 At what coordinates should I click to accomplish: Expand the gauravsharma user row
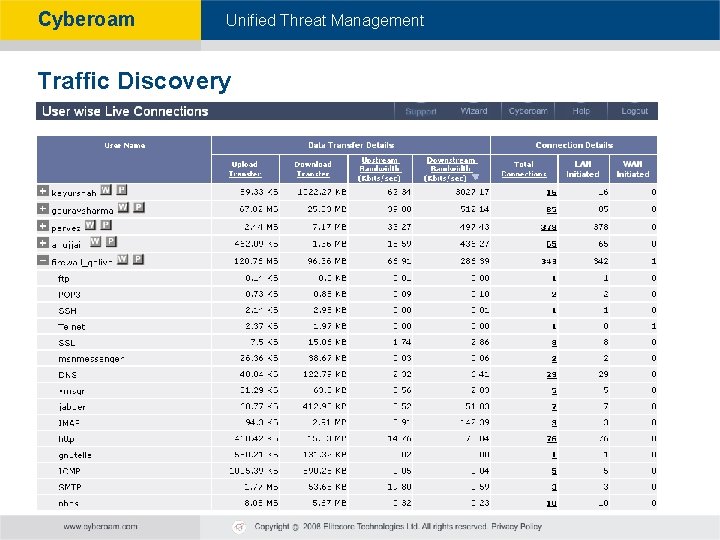(x=43, y=208)
